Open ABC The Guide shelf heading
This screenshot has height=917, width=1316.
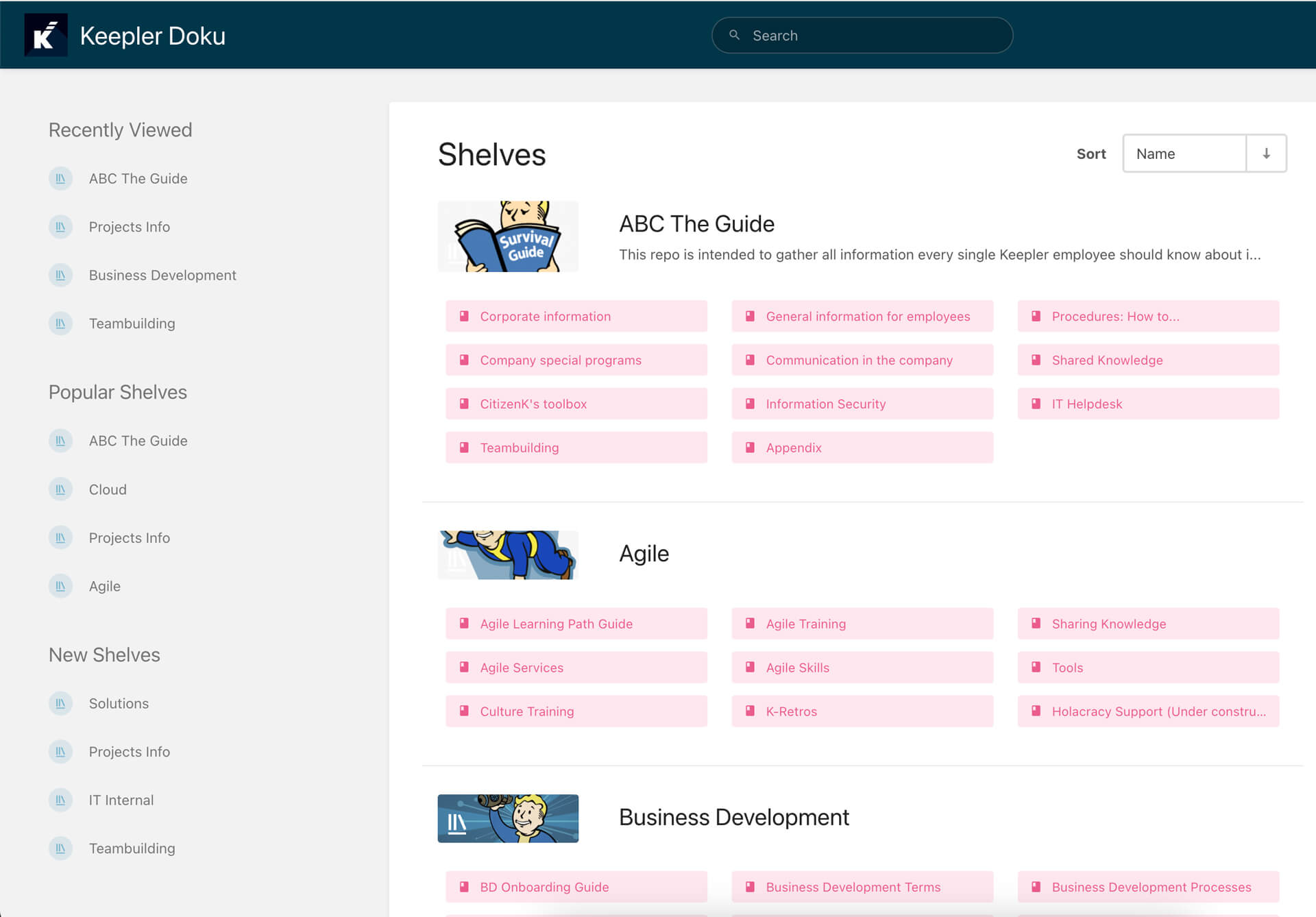[x=696, y=224]
